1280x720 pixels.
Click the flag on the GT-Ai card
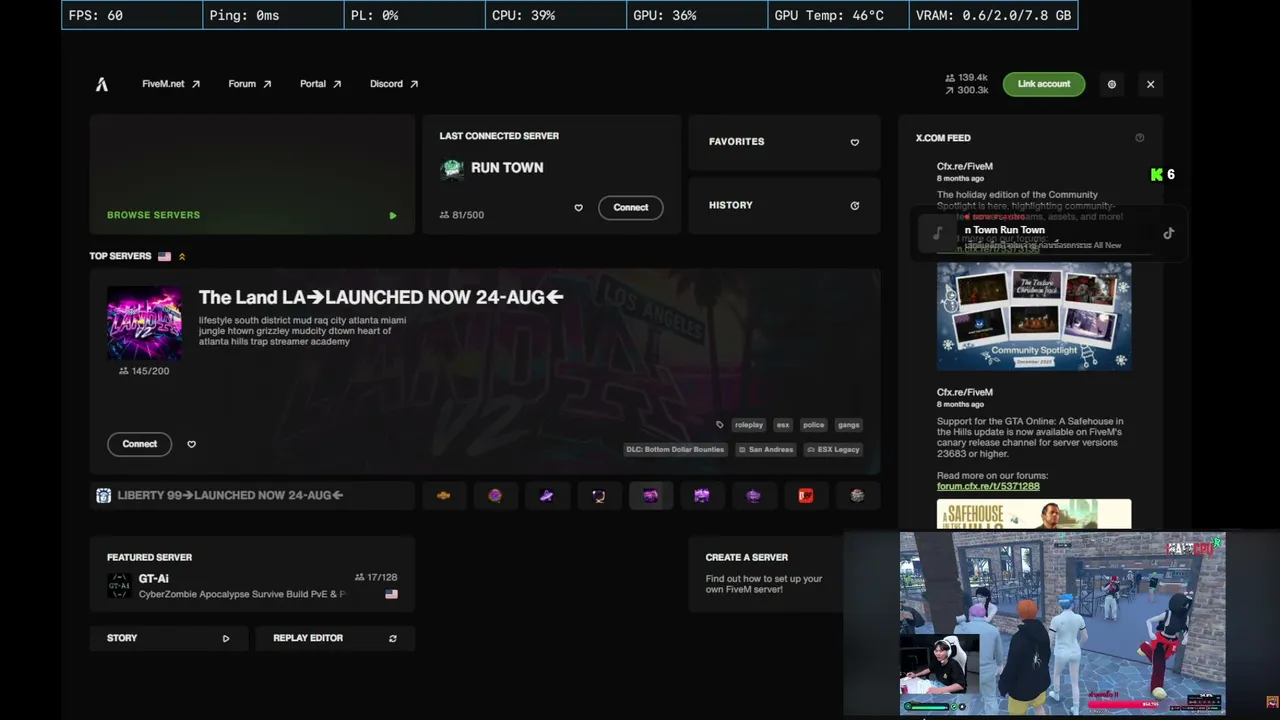[391, 594]
